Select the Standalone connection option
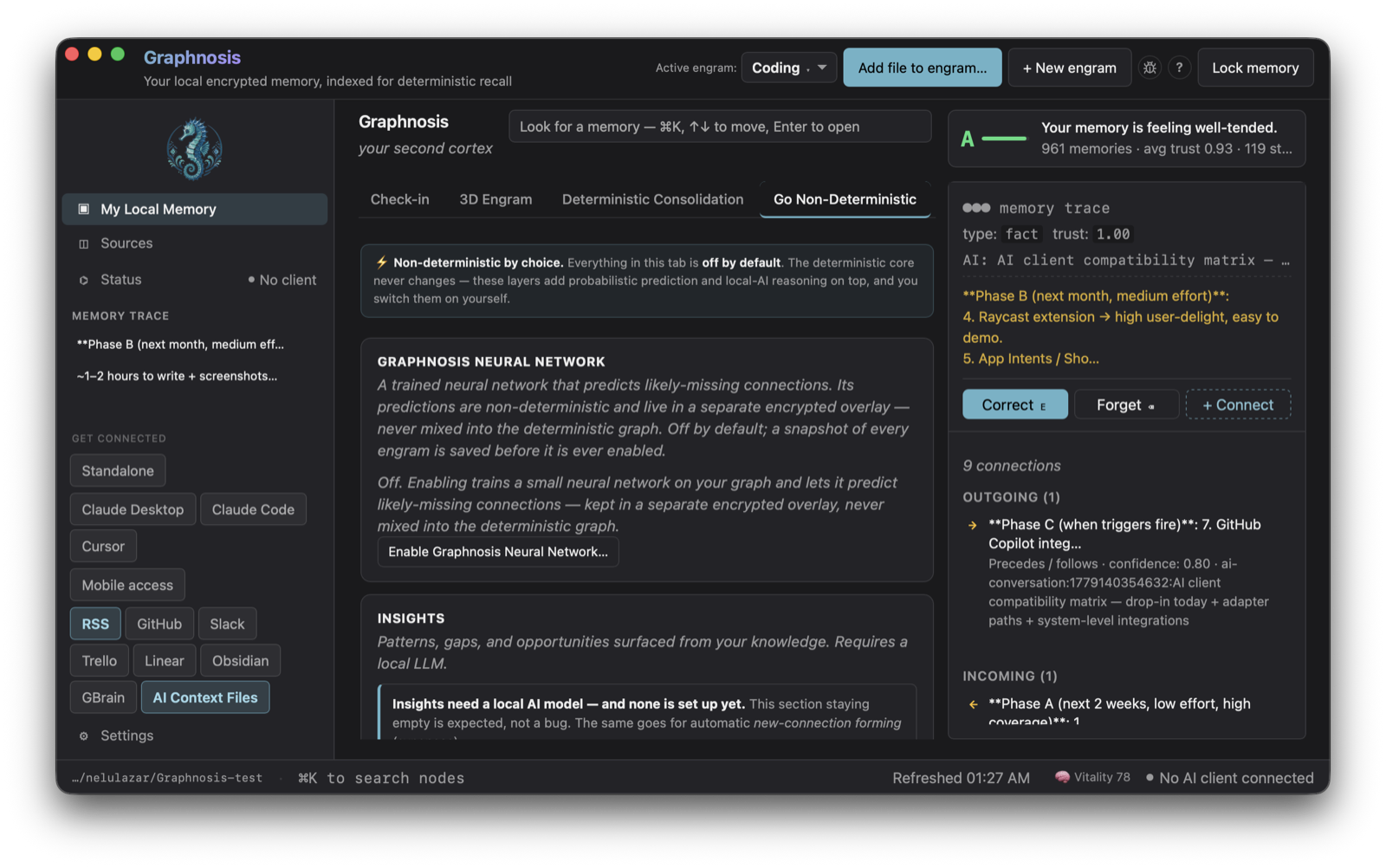The height and width of the screenshot is (868, 1386). pos(118,470)
